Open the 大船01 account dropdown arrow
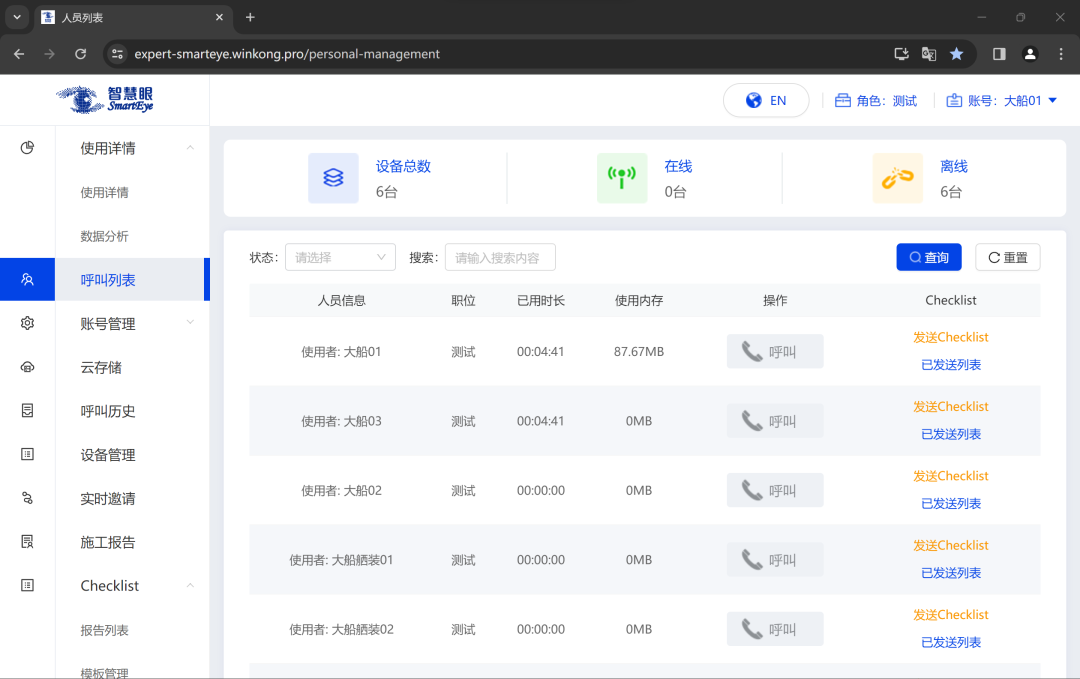The image size is (1080, 679). (x=1052, y=101)
